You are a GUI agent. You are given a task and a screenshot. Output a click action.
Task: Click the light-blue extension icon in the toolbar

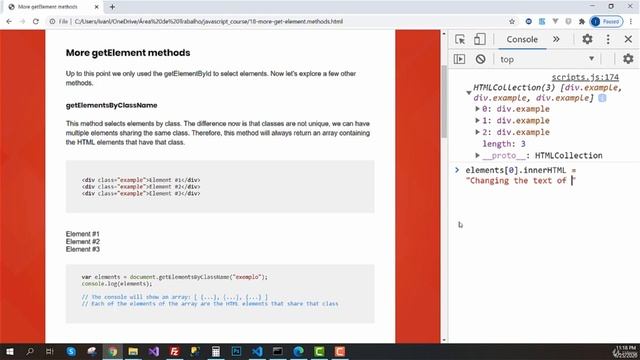[x=542, y=21]
